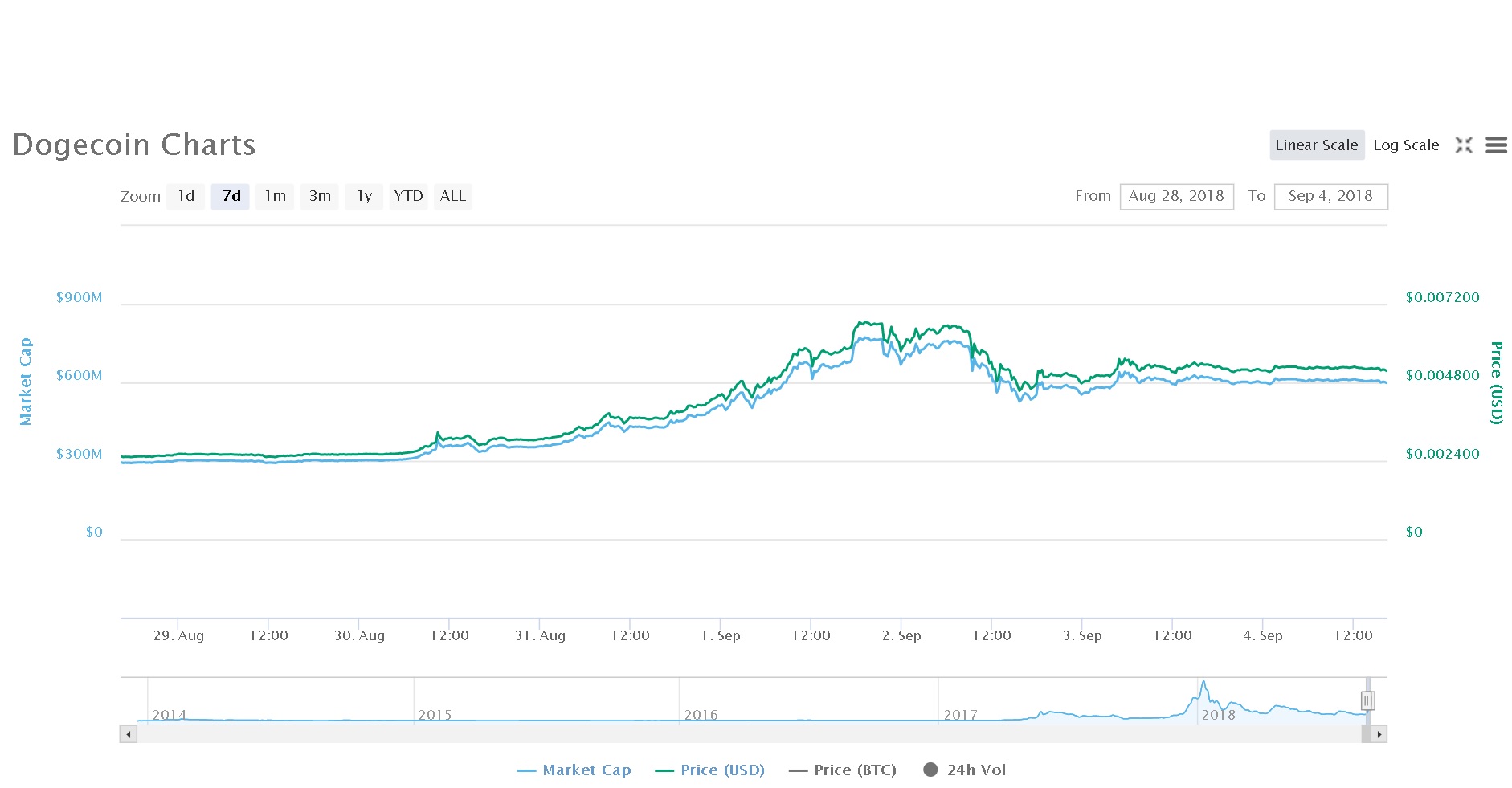Switch to Linear Scale
This screenshot has height=788, width=1512.
pos(1317,145)
